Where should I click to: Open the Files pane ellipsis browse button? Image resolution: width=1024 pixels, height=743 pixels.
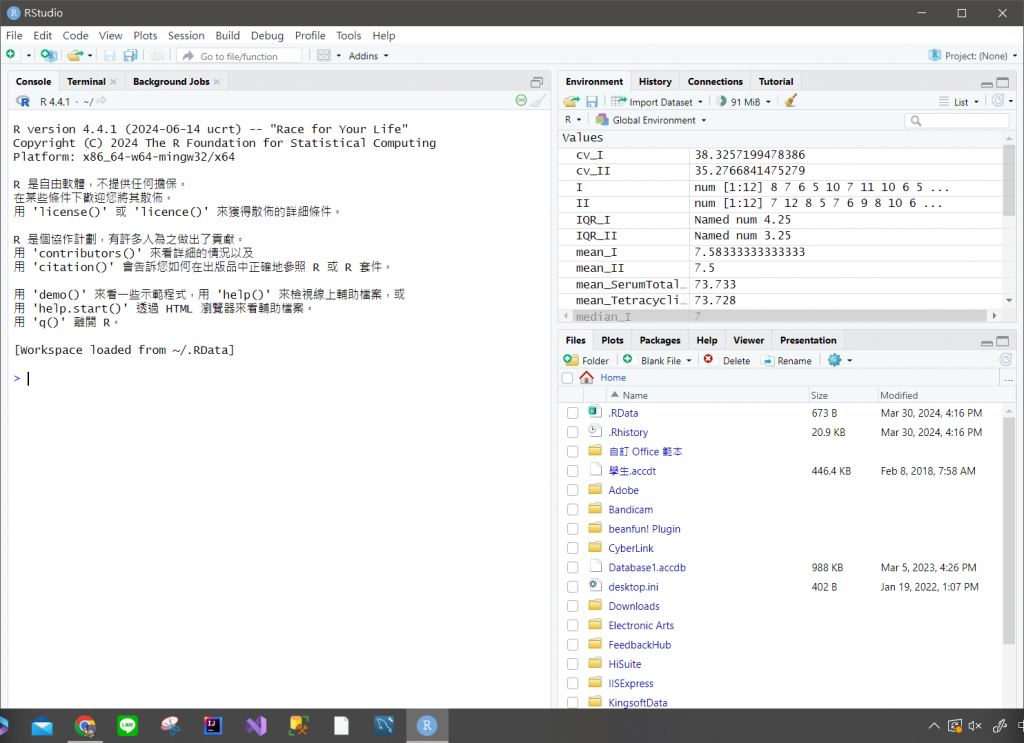pos(1009,379)
